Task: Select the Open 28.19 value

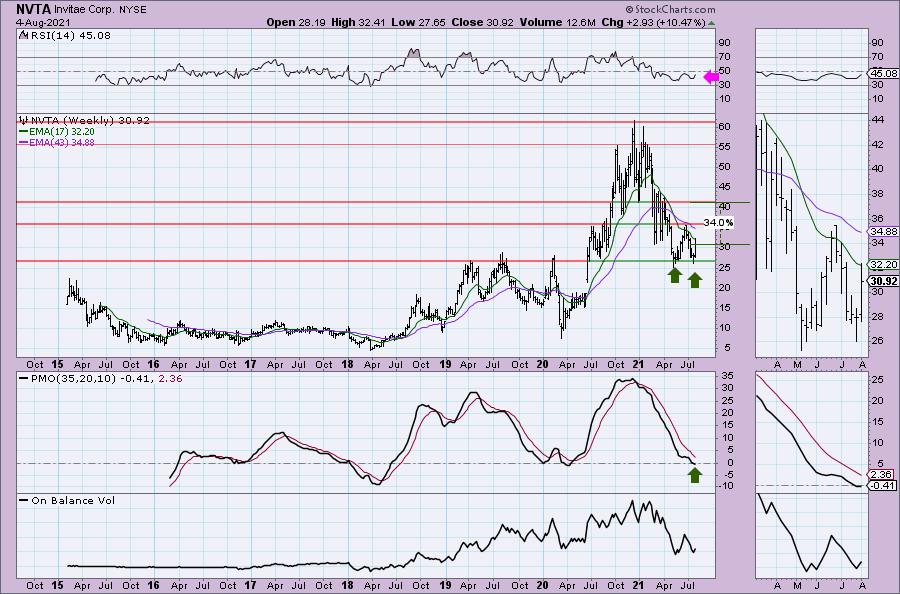Action: tap(297, 22)
